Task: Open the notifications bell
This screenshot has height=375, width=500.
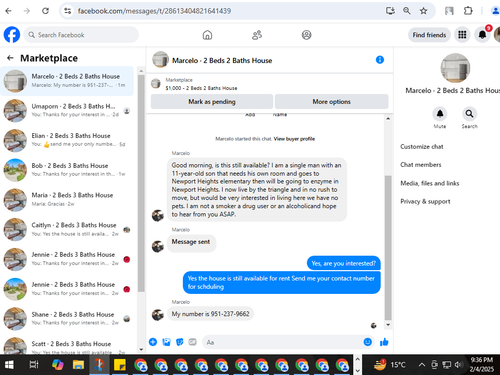Action: 482,35
